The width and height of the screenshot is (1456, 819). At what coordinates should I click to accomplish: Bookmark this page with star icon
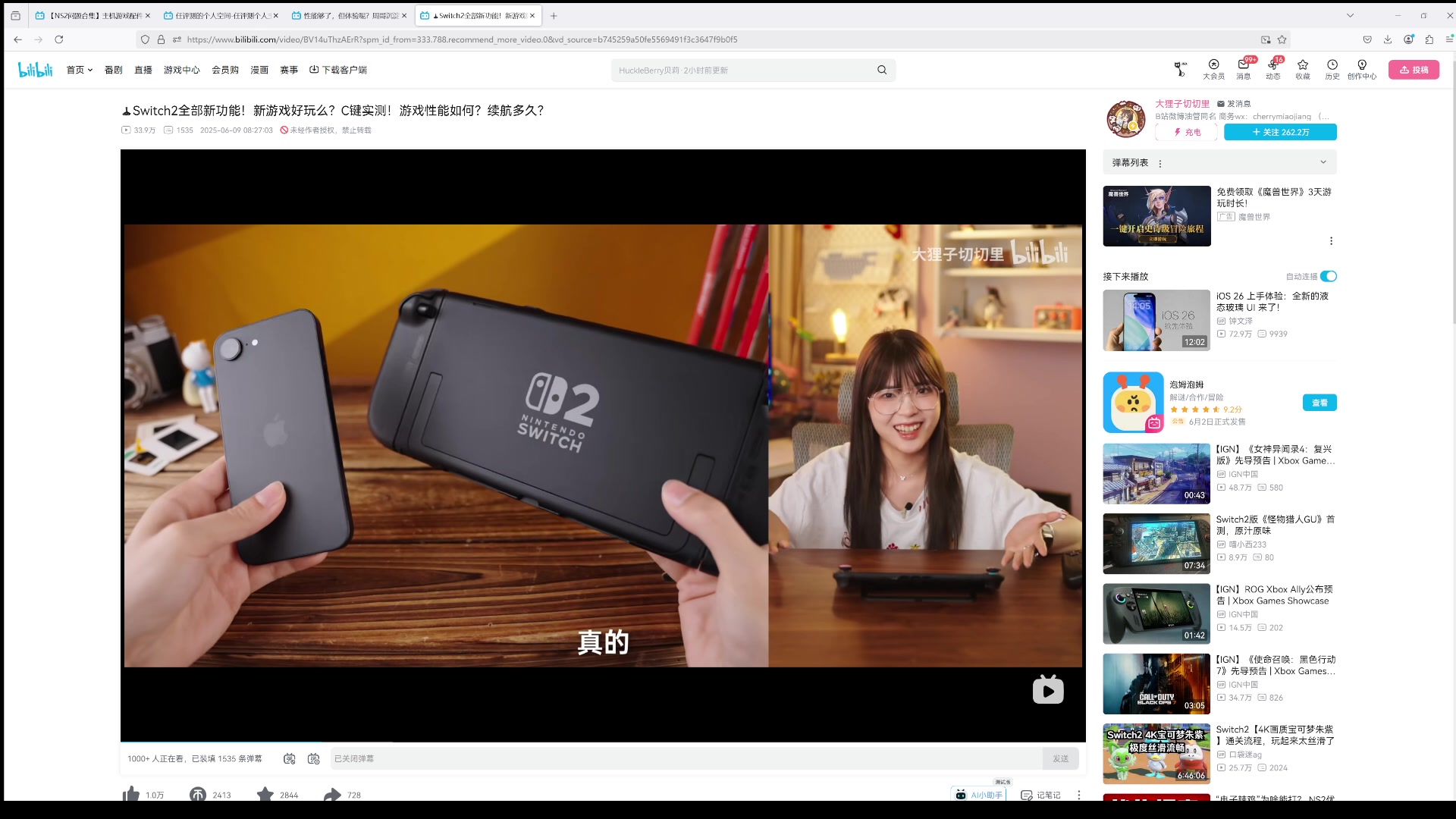(1282, 39)
